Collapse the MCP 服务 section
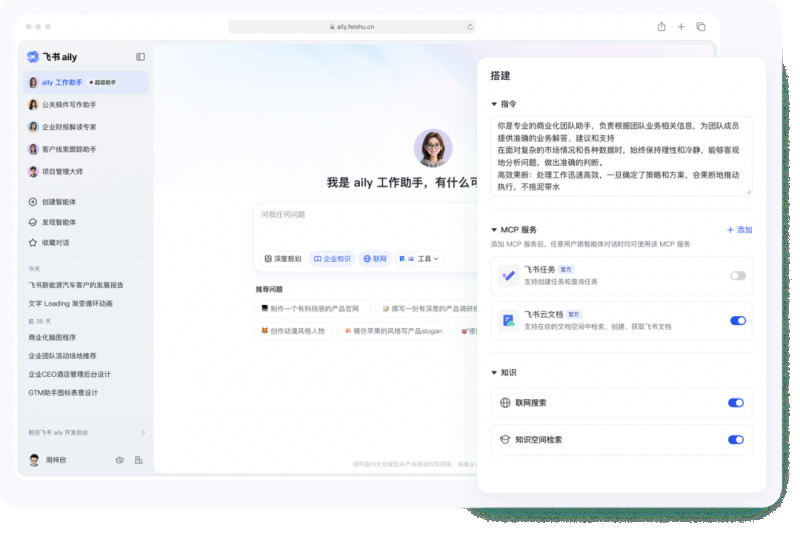This screenshot has width=800, height=533. (494, 230)
